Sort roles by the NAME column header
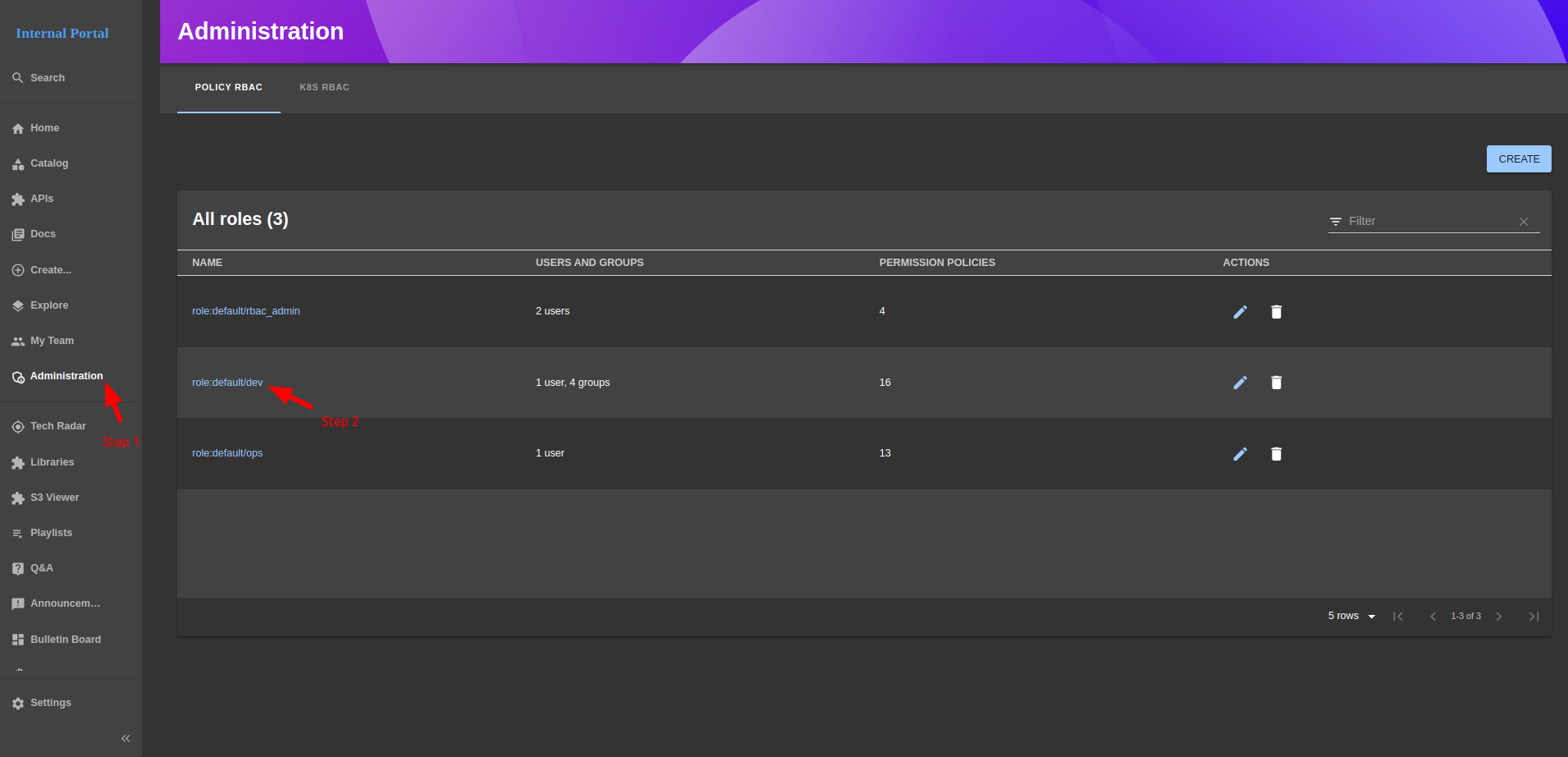The image size is (1568, 757). point(207,263)
